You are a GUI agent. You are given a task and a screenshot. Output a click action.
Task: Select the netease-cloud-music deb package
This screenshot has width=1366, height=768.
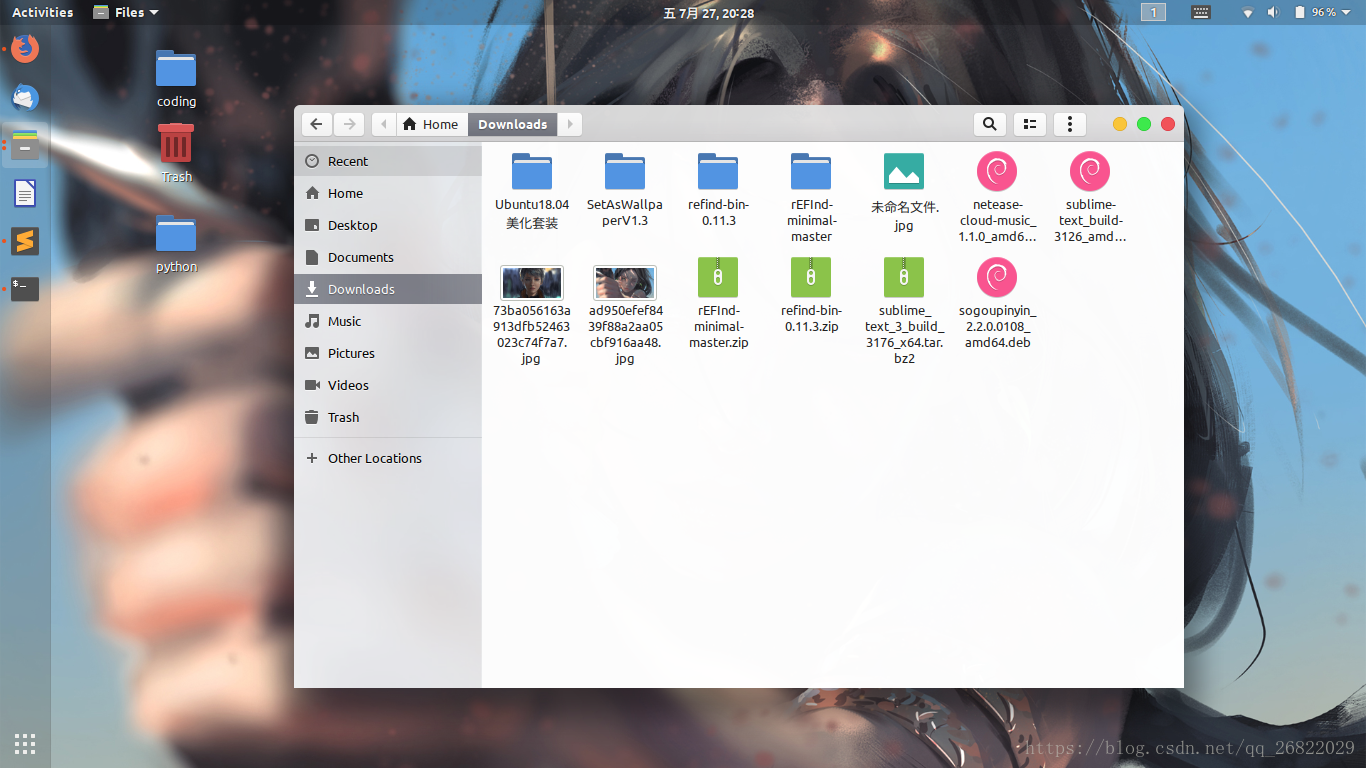997,198
